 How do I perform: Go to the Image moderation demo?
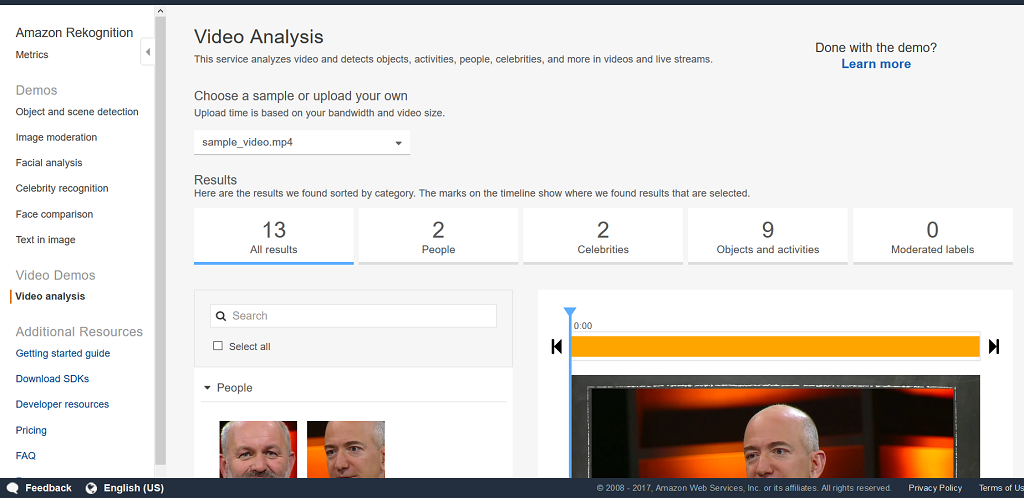click(x=56, y=137)
